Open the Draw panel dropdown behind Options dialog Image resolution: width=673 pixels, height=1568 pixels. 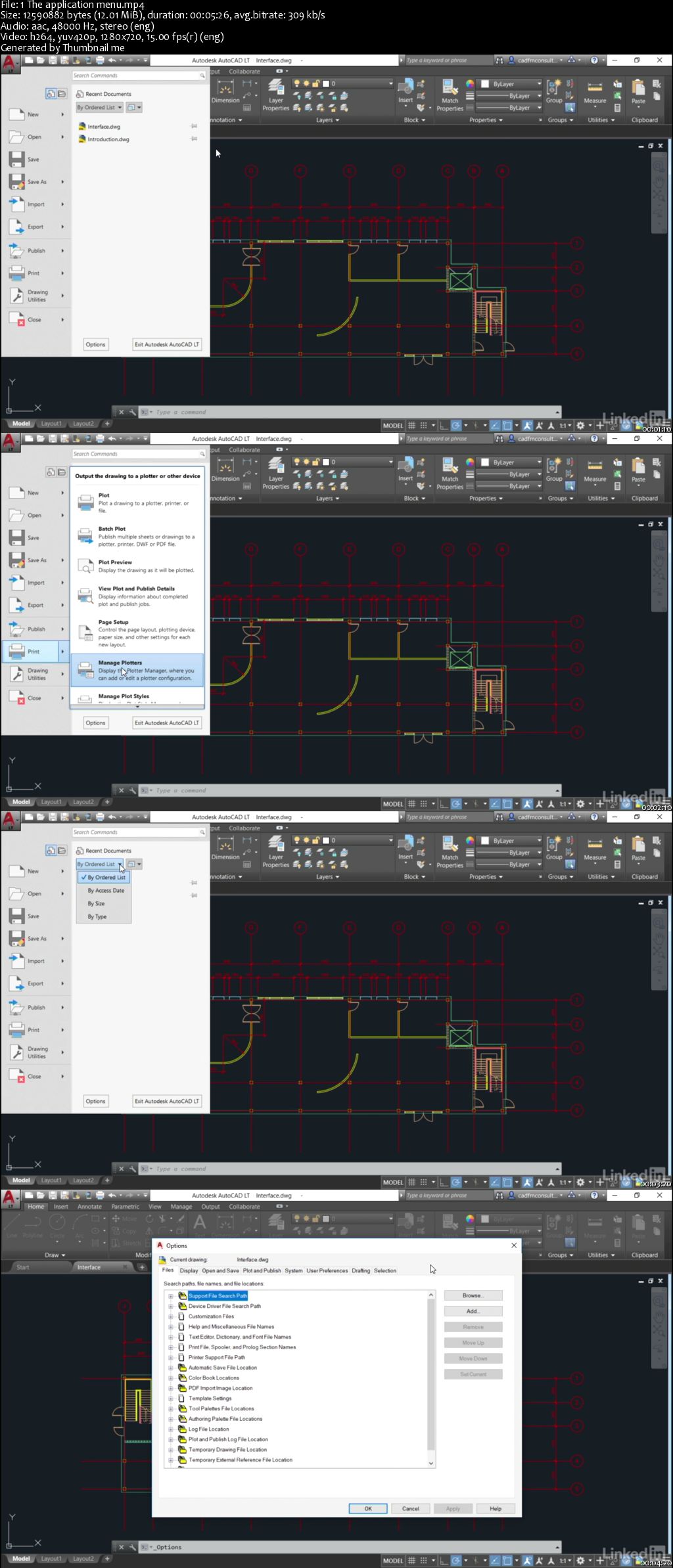pos(55,1255)
